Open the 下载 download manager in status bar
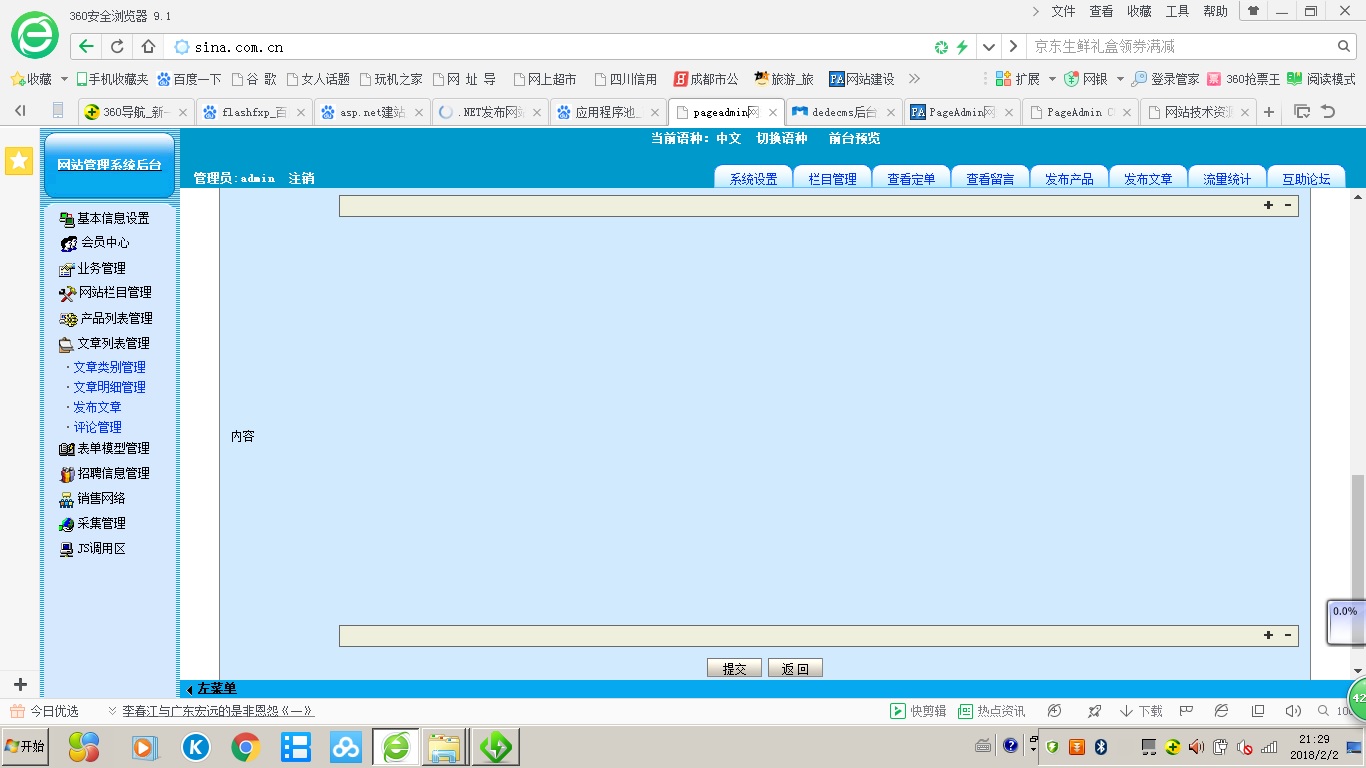Screen dimensions: 1366x768 (x=1141, y=711)
